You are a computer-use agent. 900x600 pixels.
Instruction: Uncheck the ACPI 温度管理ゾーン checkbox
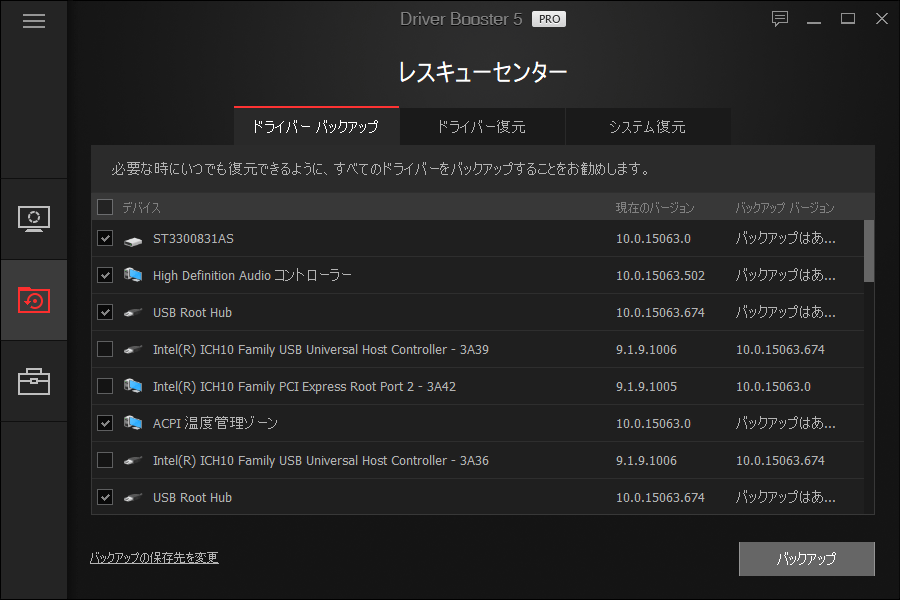(105, 423)
